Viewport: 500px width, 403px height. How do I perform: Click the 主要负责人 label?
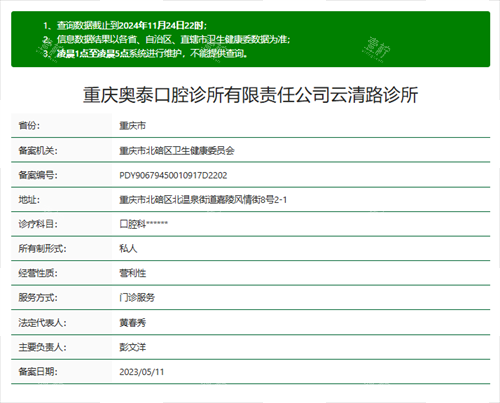42,347
